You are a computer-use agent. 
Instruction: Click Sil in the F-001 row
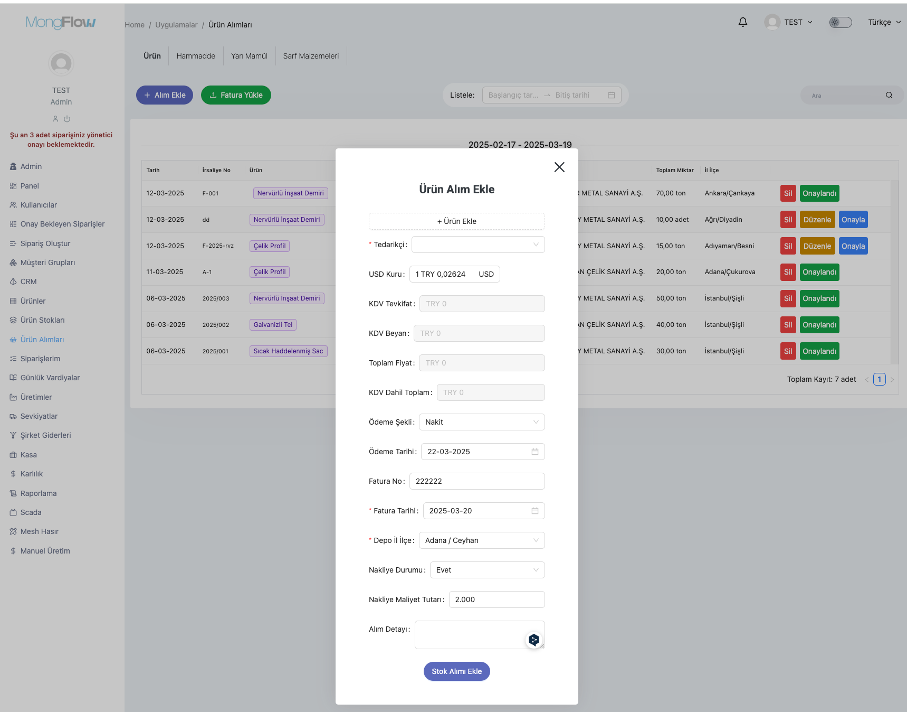click(788, 193)
